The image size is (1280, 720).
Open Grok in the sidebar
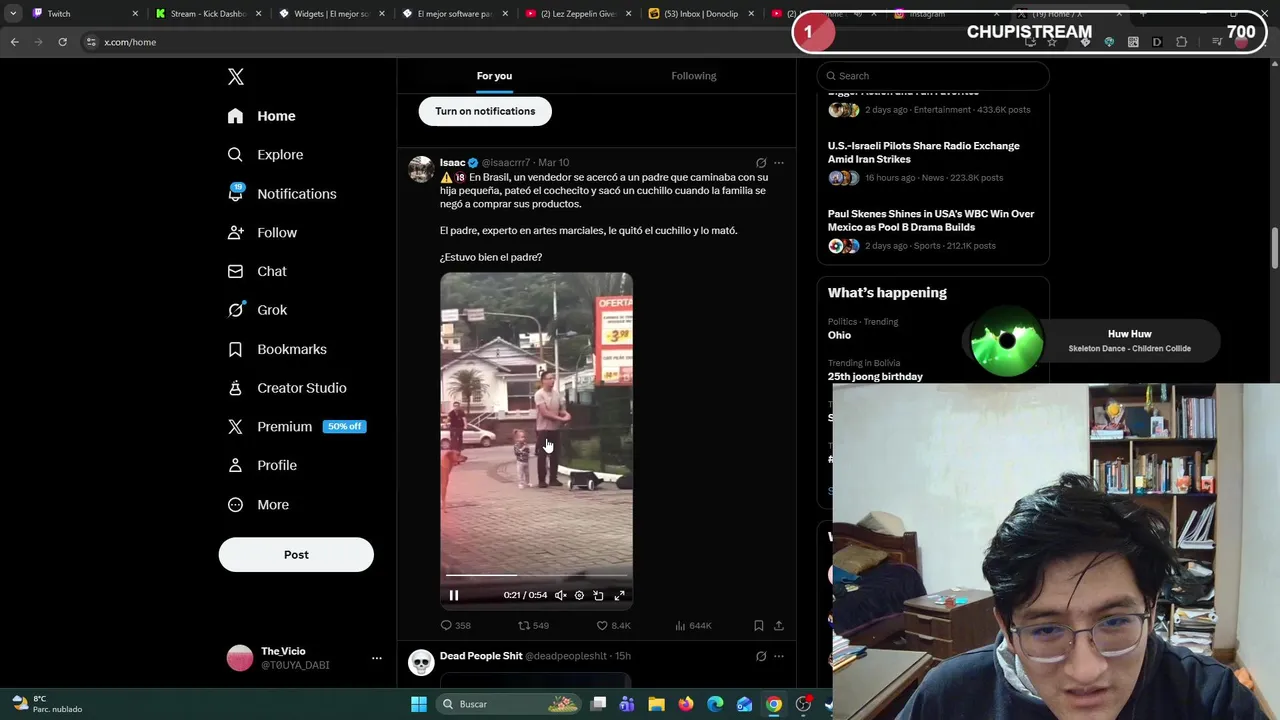[257, 310]
